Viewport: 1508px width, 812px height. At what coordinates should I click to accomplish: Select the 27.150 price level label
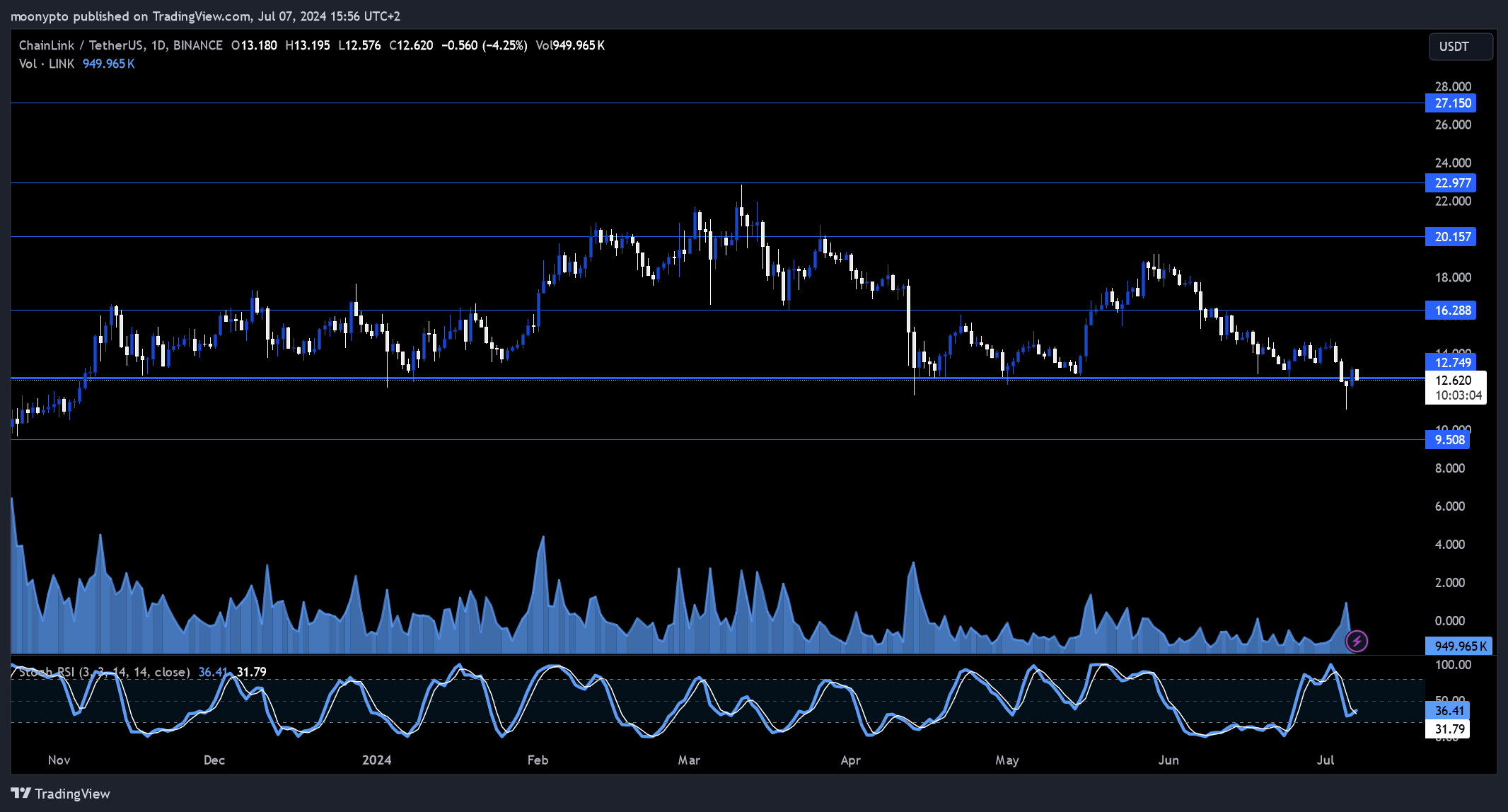[x=1450, y=103]
